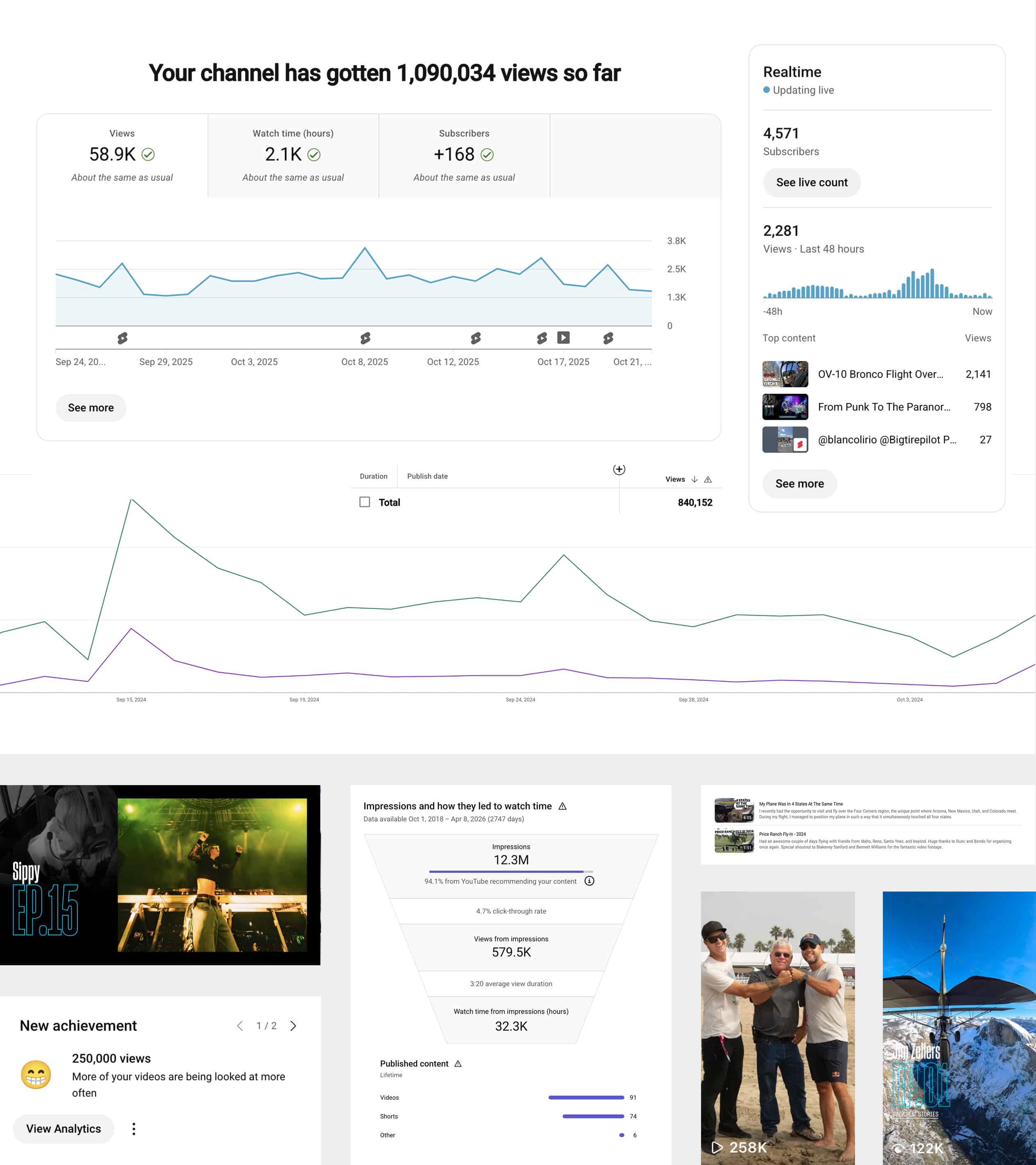Click the plus add-metric column icon
The height and width of the screenshot is (1165, 1036).
(x=619, y=469)
